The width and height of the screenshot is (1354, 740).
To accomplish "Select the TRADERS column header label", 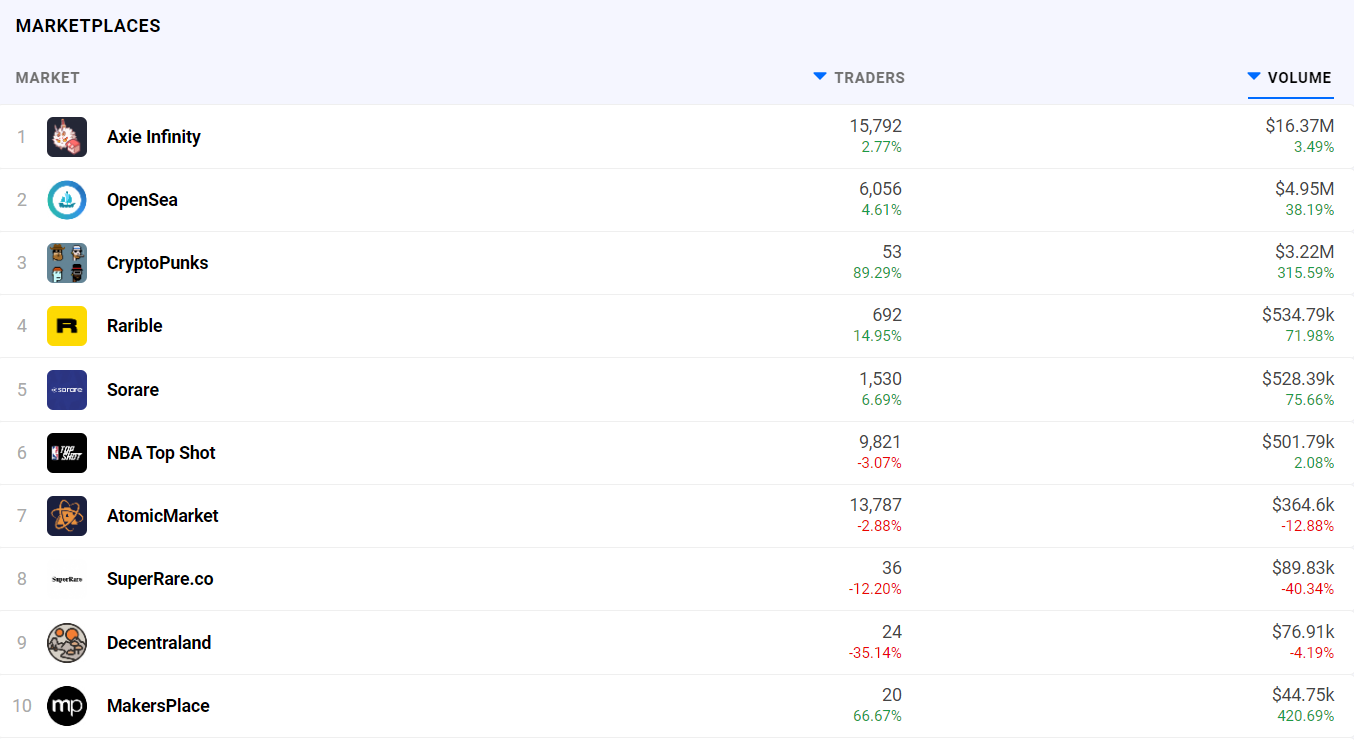I will tap(869, 78).
